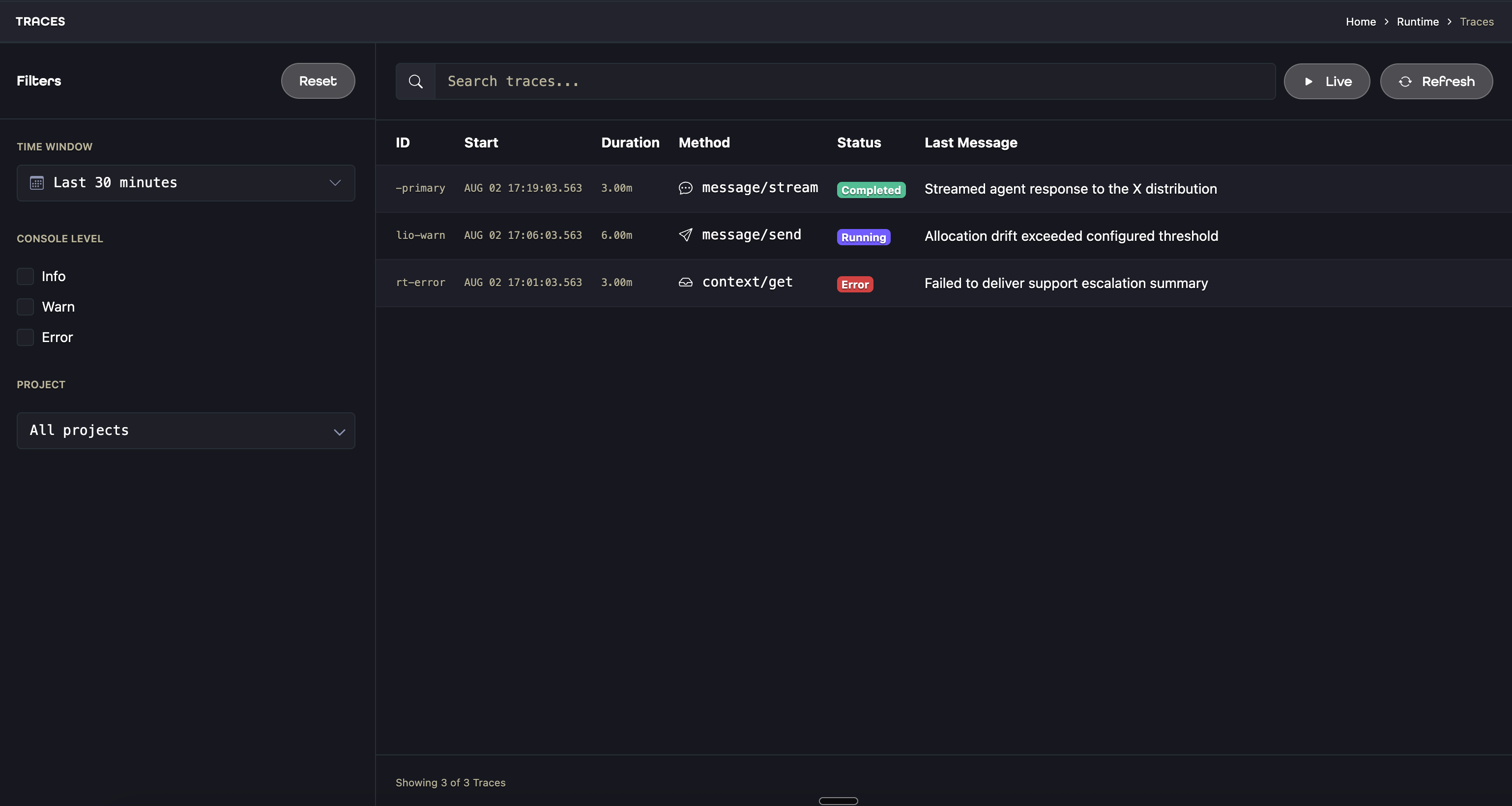Click message 'Failed to deliver support escalation summary'
This screenshot has height=806, width=1512.
click(1066, 284)
